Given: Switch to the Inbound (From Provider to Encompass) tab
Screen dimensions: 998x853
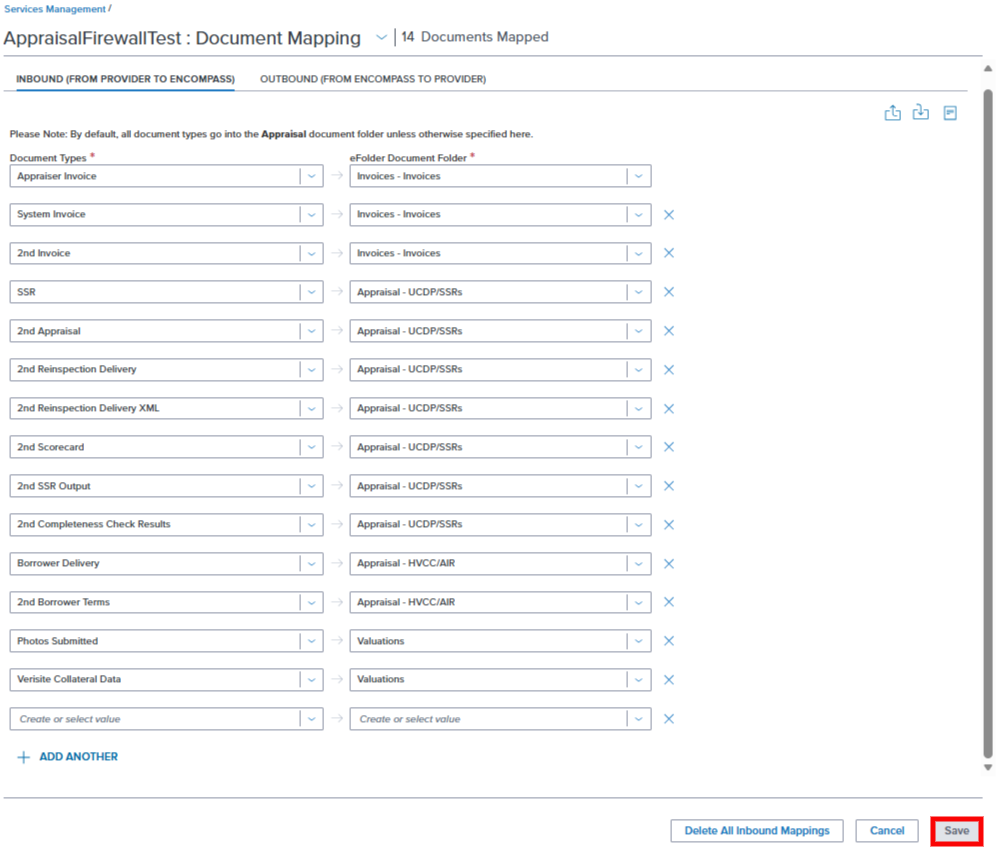Looking at the screenshot, I should click(x=125, y=79).
